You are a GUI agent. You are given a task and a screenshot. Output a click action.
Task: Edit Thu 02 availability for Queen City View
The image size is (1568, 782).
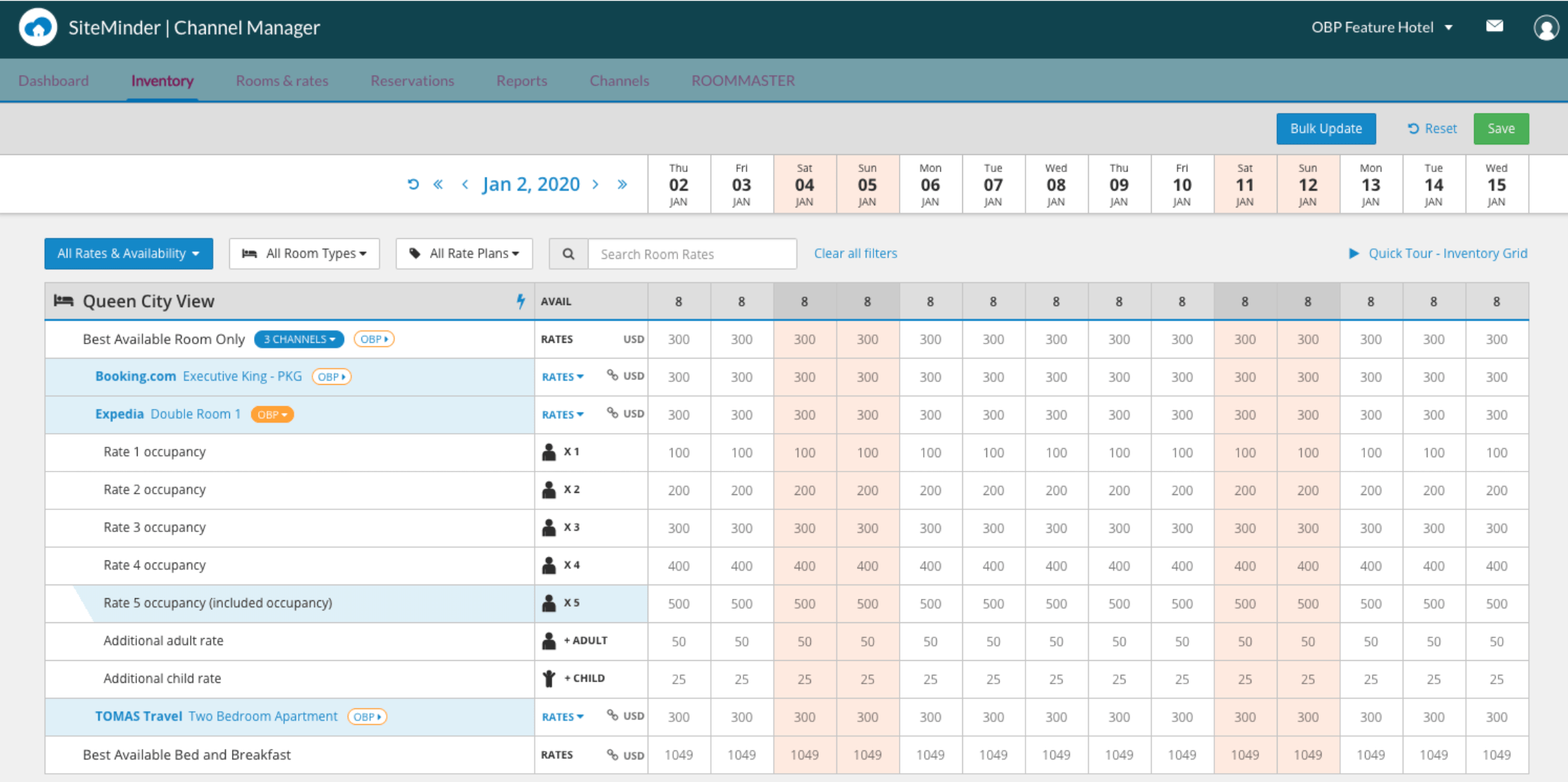679,302
